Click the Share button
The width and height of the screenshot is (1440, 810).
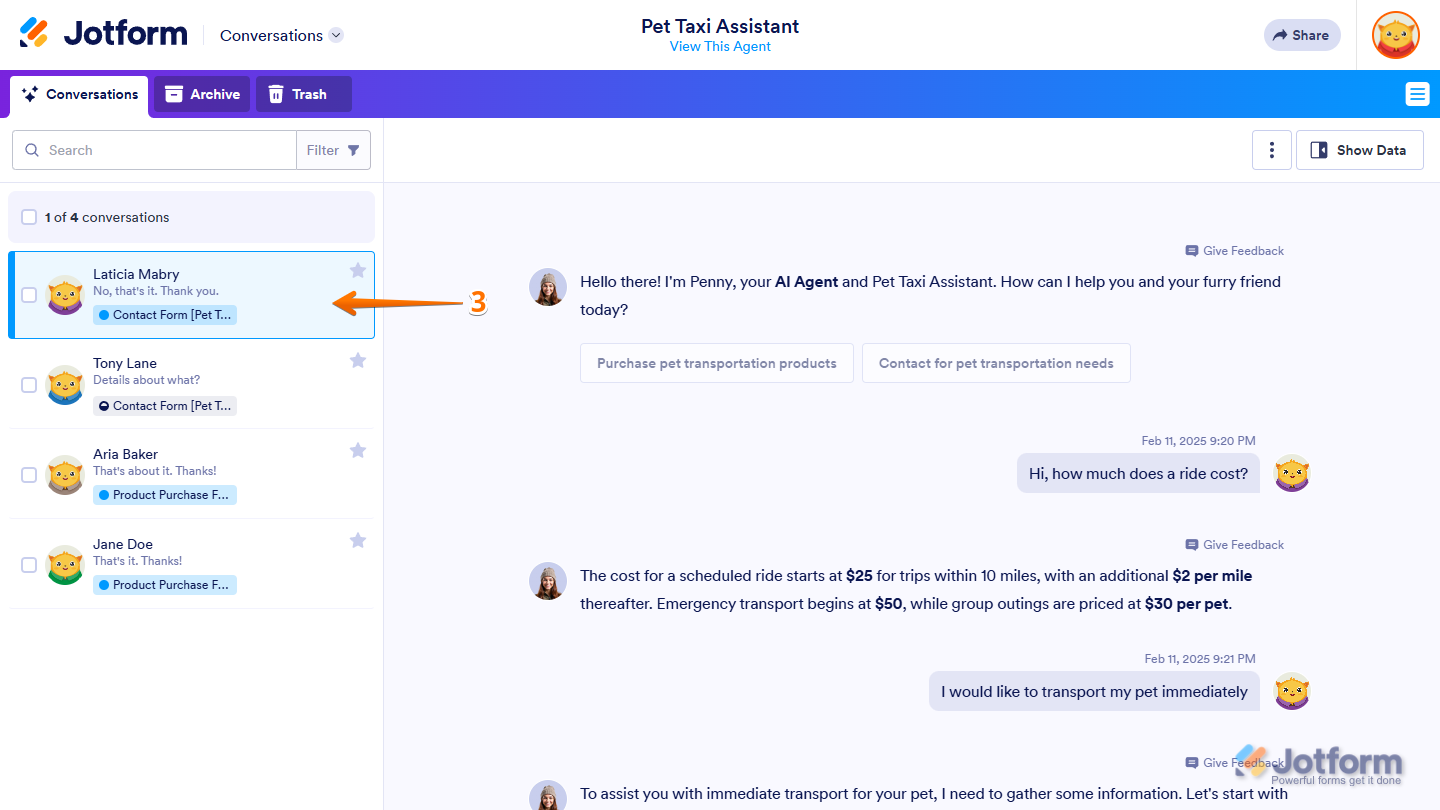click(x=1301, y=35)
